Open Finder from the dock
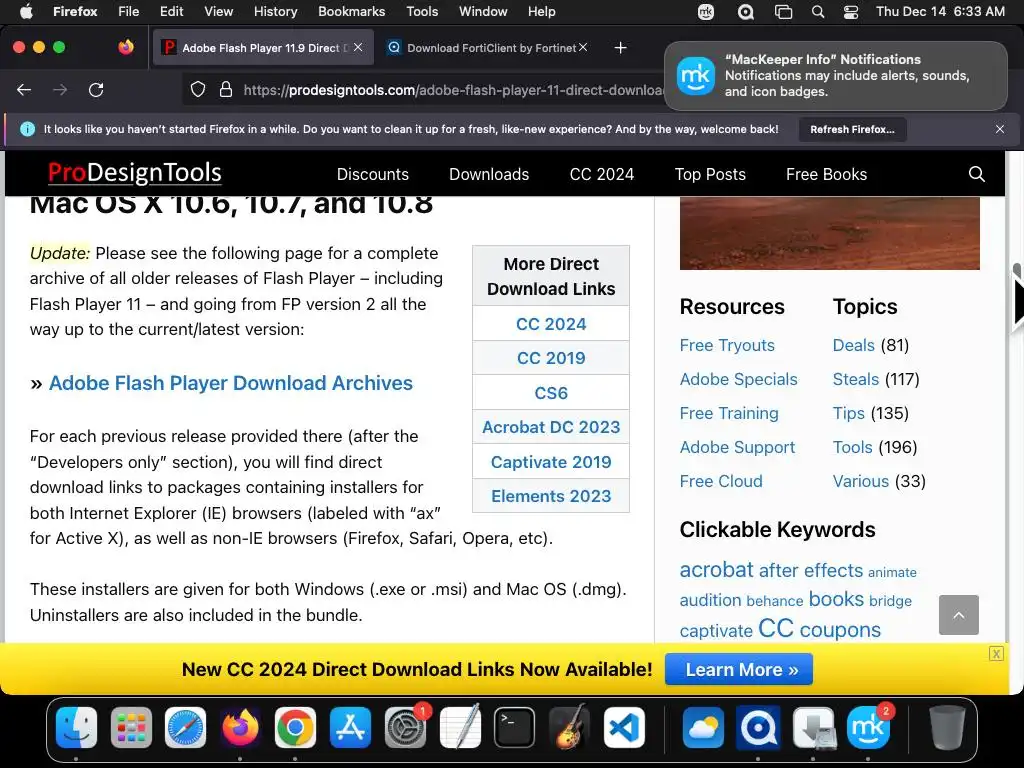The width and height of the screenshot is (1024, 768). [76, 727]
